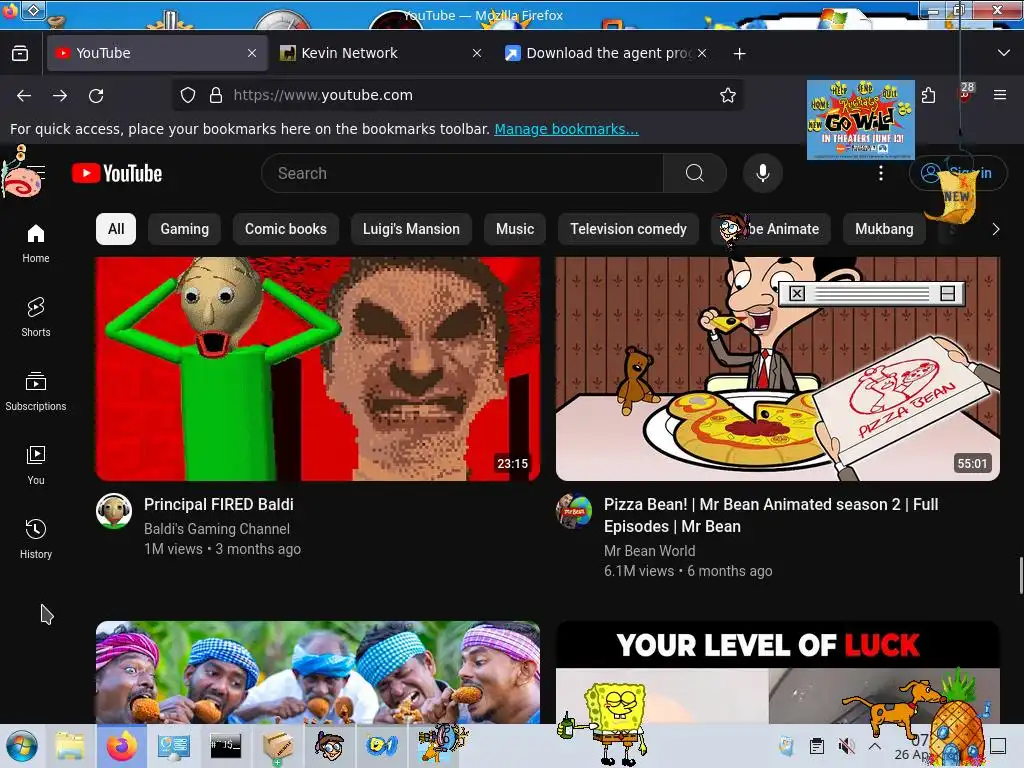Click the page vertical scrollbar thumb
The image size is (1024, 768).
pyautogui.click(x=1020, y=575)
